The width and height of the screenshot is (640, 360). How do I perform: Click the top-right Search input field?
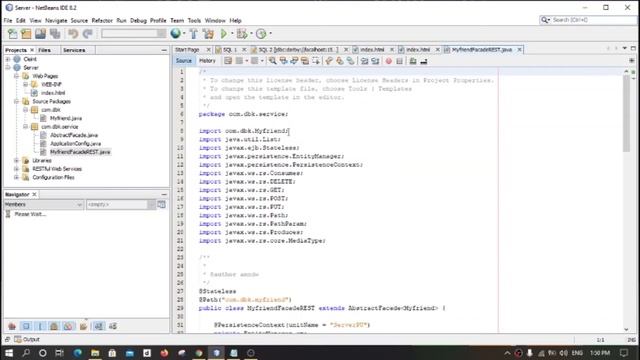pos(587,20)
